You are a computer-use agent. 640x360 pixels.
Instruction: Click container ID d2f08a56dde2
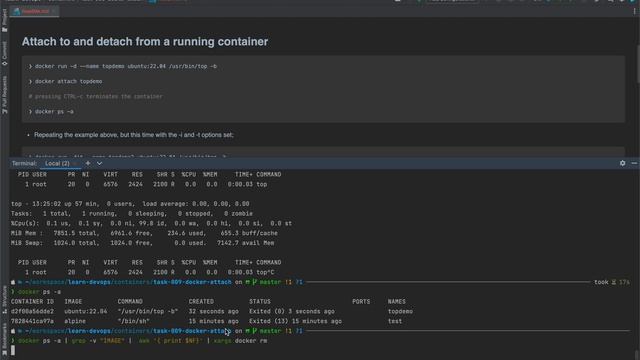[32, 311]
